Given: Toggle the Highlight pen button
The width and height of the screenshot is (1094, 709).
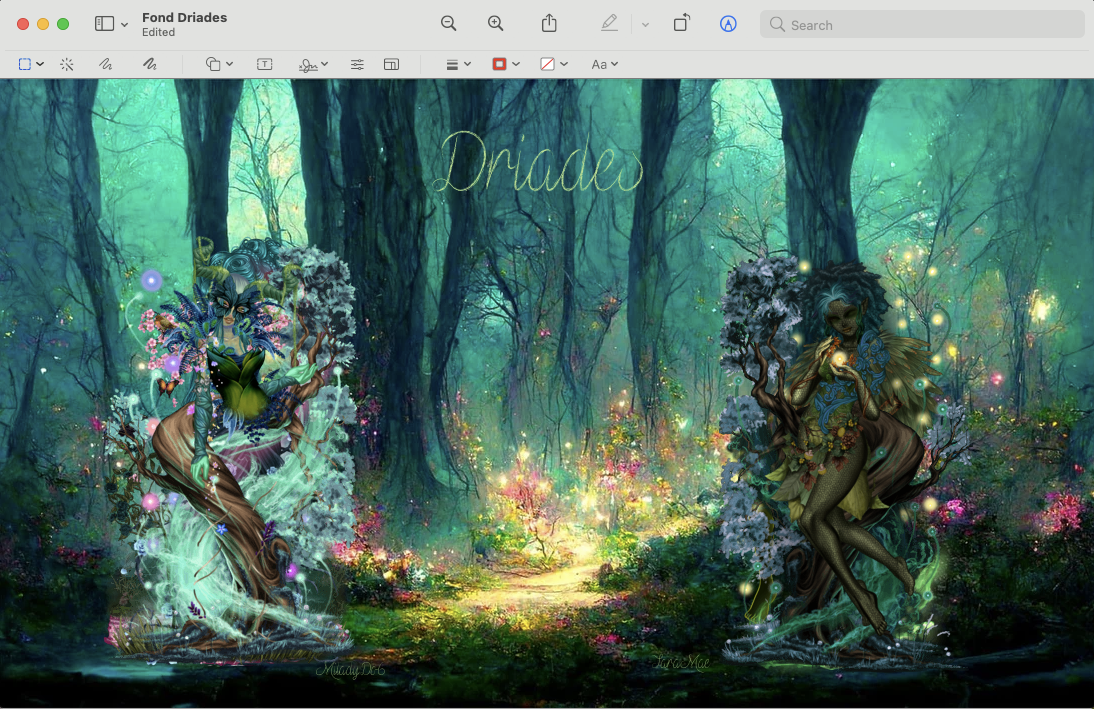Looking at the screenshot, I should pyautogui.click(x=609, y=24).
